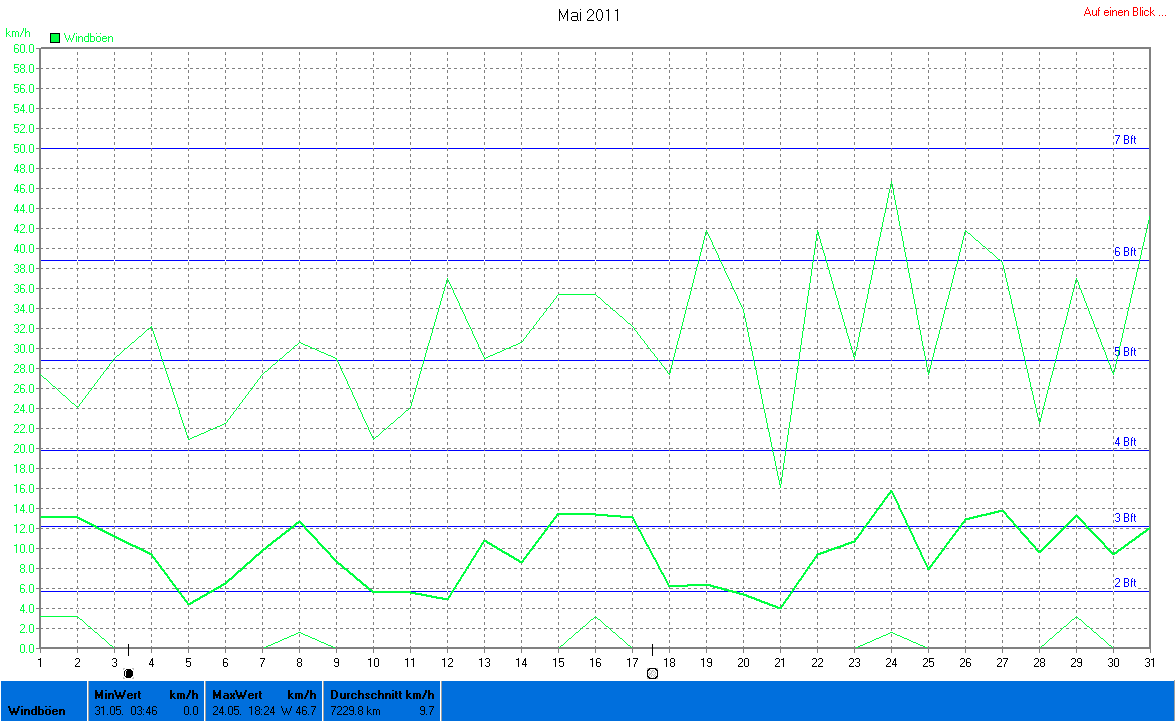This screenshot has height=721, width=1175.
Task: Open the 'Auf einen Blick ...' link
Action: (1124, 12)
